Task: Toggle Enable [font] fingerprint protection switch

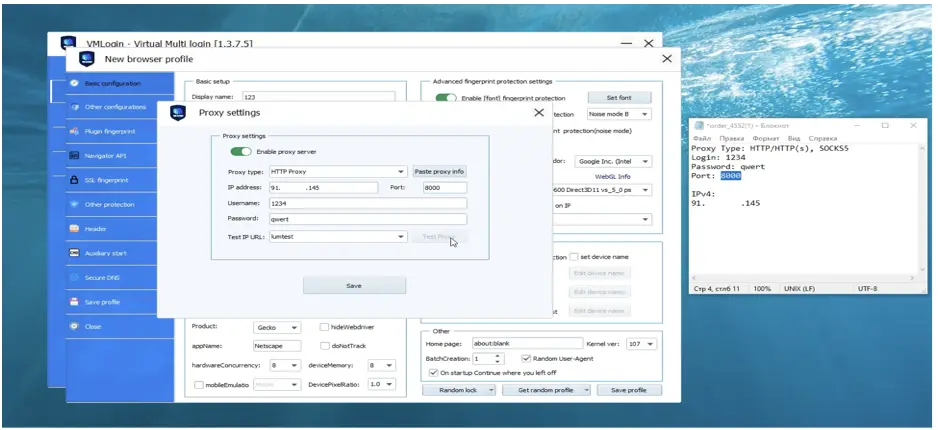Action: [446, 98]
